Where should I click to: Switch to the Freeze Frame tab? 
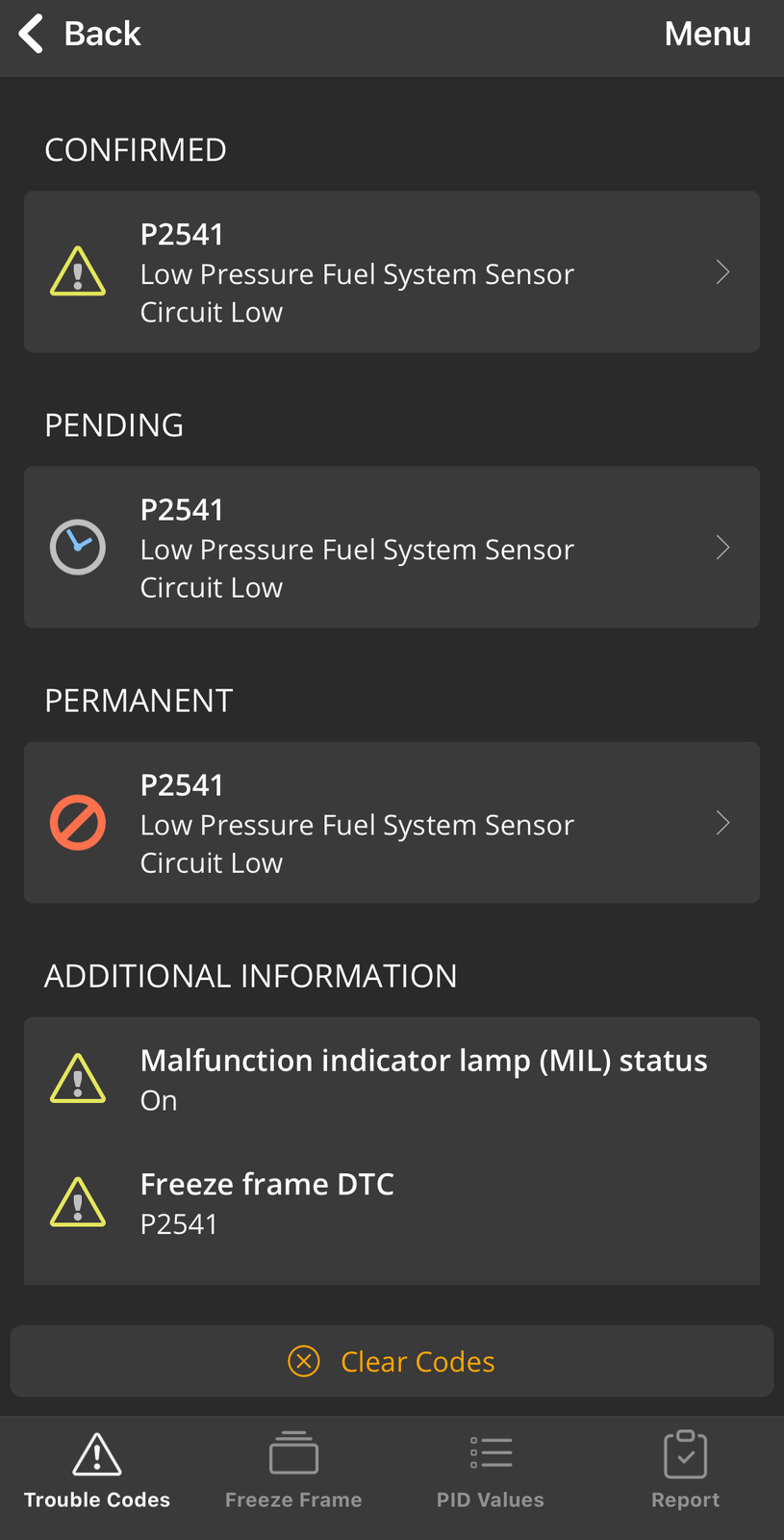pos(293,1471)
